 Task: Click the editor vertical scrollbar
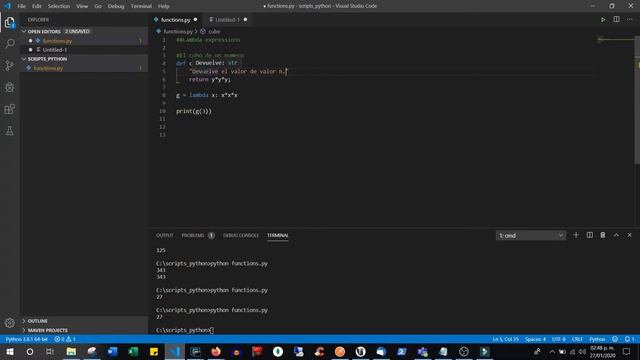[x=637, y=100]
